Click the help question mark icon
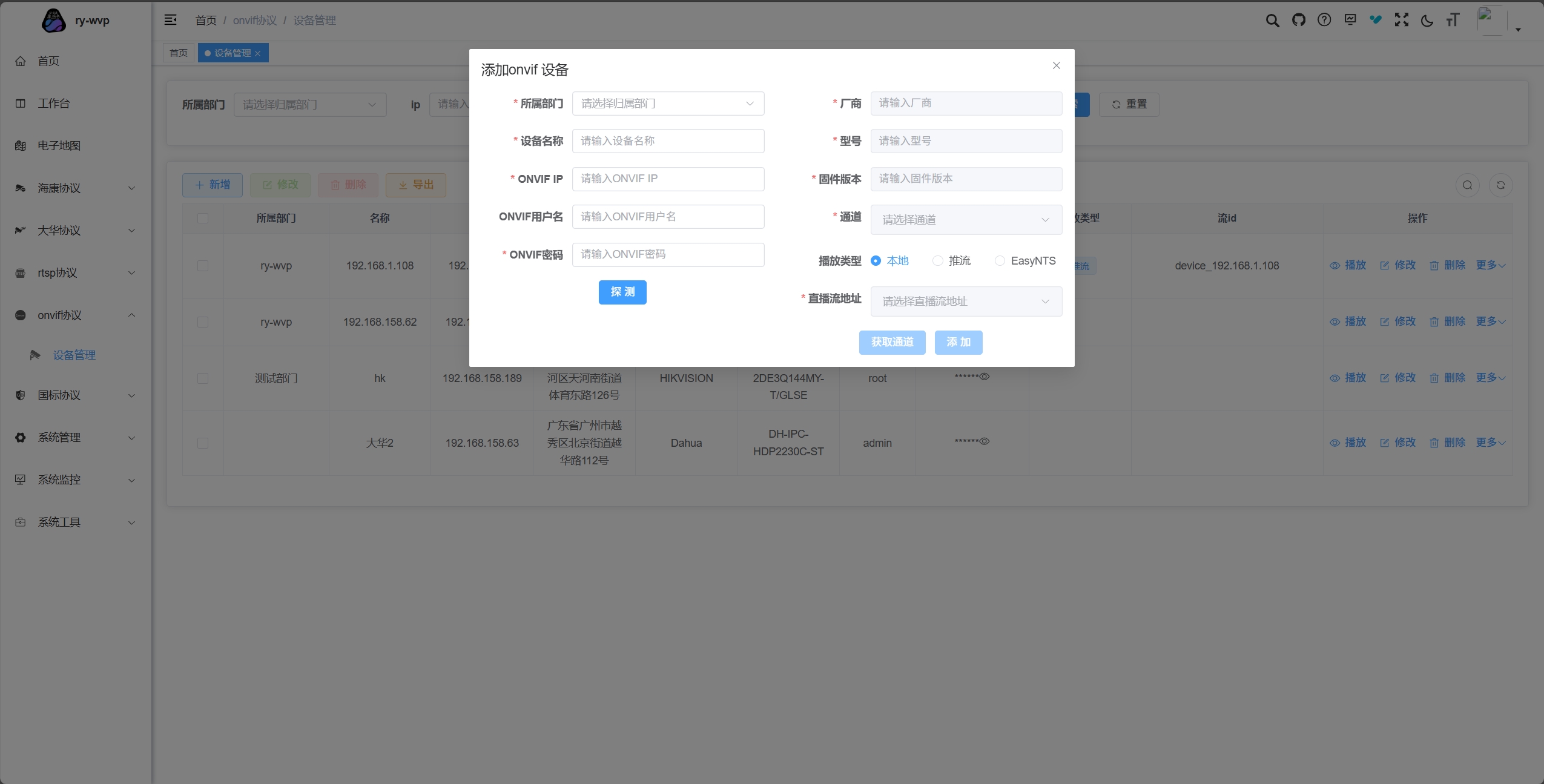Screen dimensions: 1544x784 click(1324, 21)
